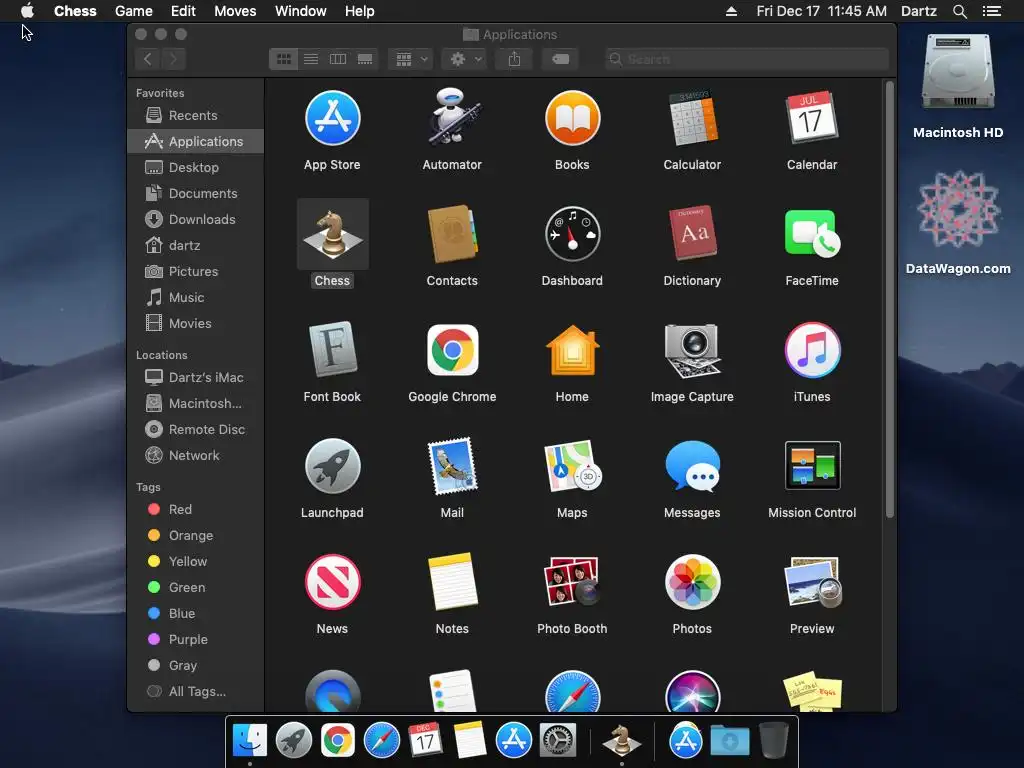Viewport: 1024px width, 768px height.
Task: Open the Game menu
Action: point(134,11)
